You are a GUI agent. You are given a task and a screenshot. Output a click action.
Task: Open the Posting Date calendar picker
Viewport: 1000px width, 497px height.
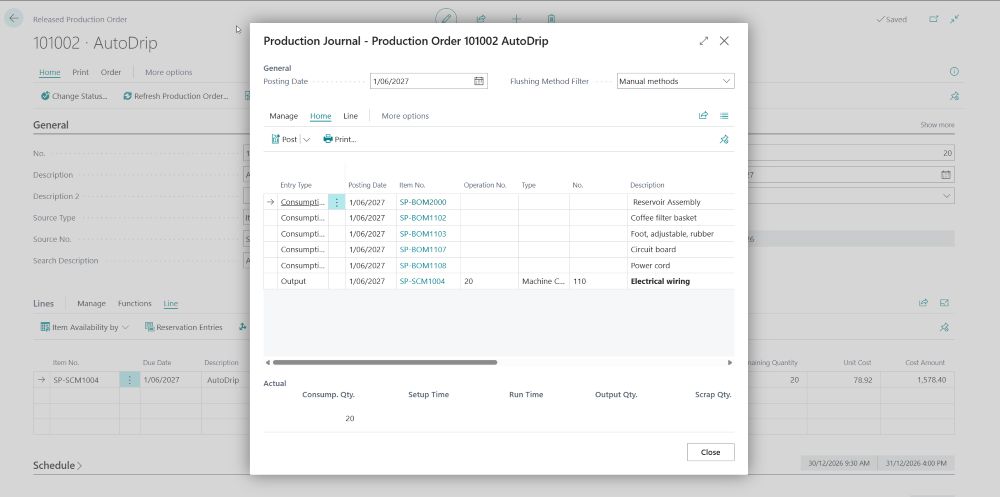coord(479,81)
